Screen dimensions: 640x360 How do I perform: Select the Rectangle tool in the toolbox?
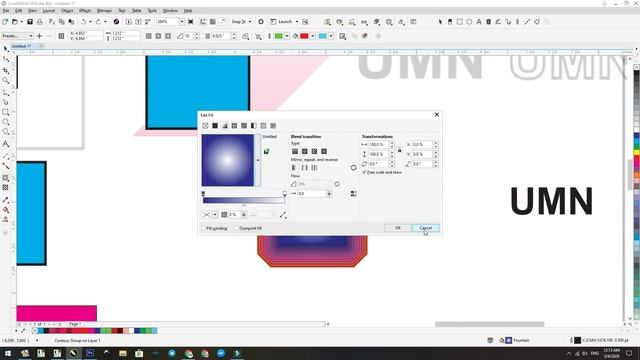point(6,112)
